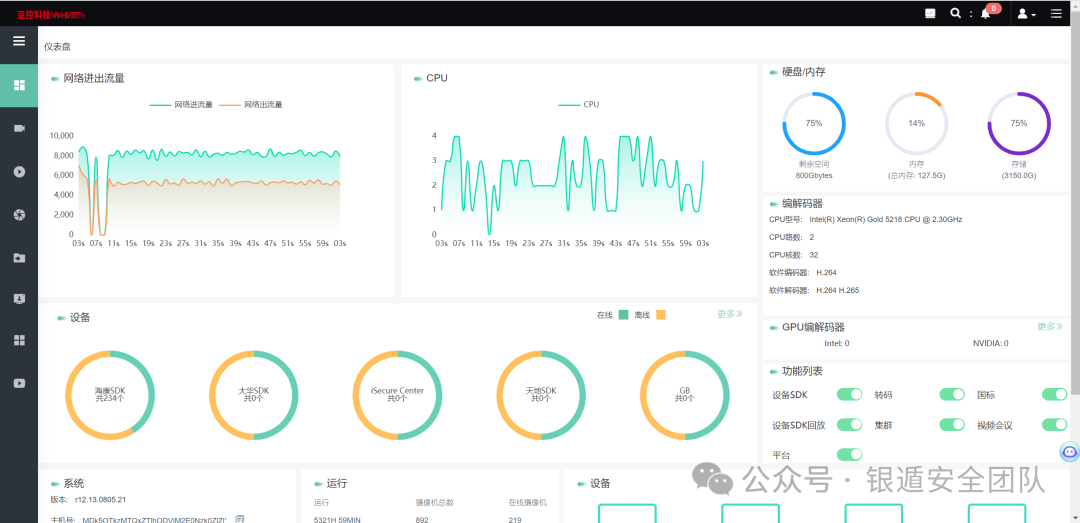Image resolution: width=1080 pixels, height=523 pixels.
Task: Click the Intel: 0 text
Action: click(837, 343)
